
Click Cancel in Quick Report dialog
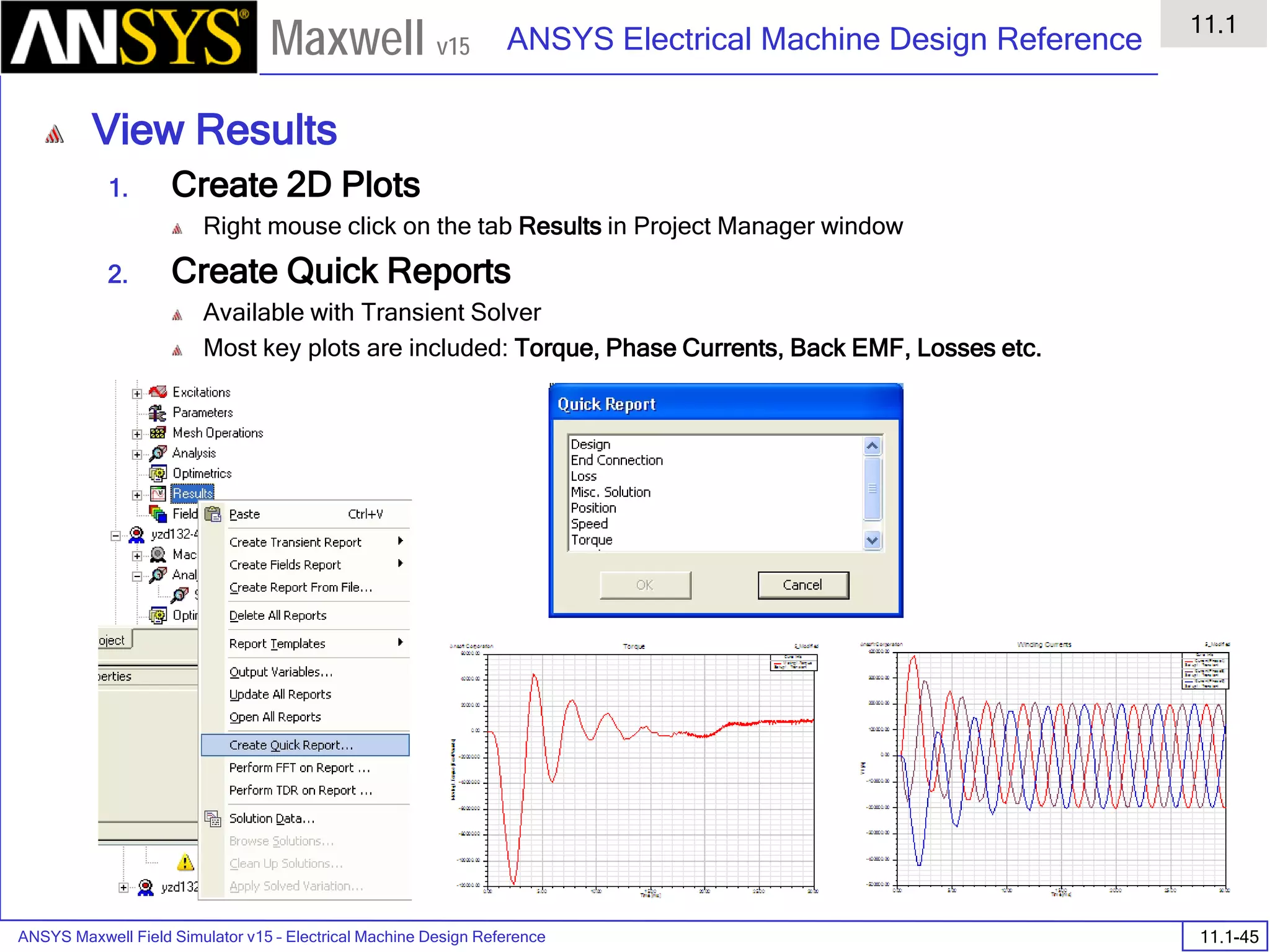click(x=803, y=585)
